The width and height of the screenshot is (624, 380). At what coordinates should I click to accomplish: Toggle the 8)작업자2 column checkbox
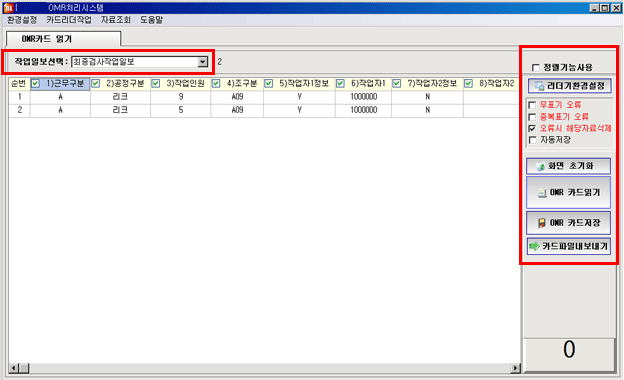click(x=468, y=83)
